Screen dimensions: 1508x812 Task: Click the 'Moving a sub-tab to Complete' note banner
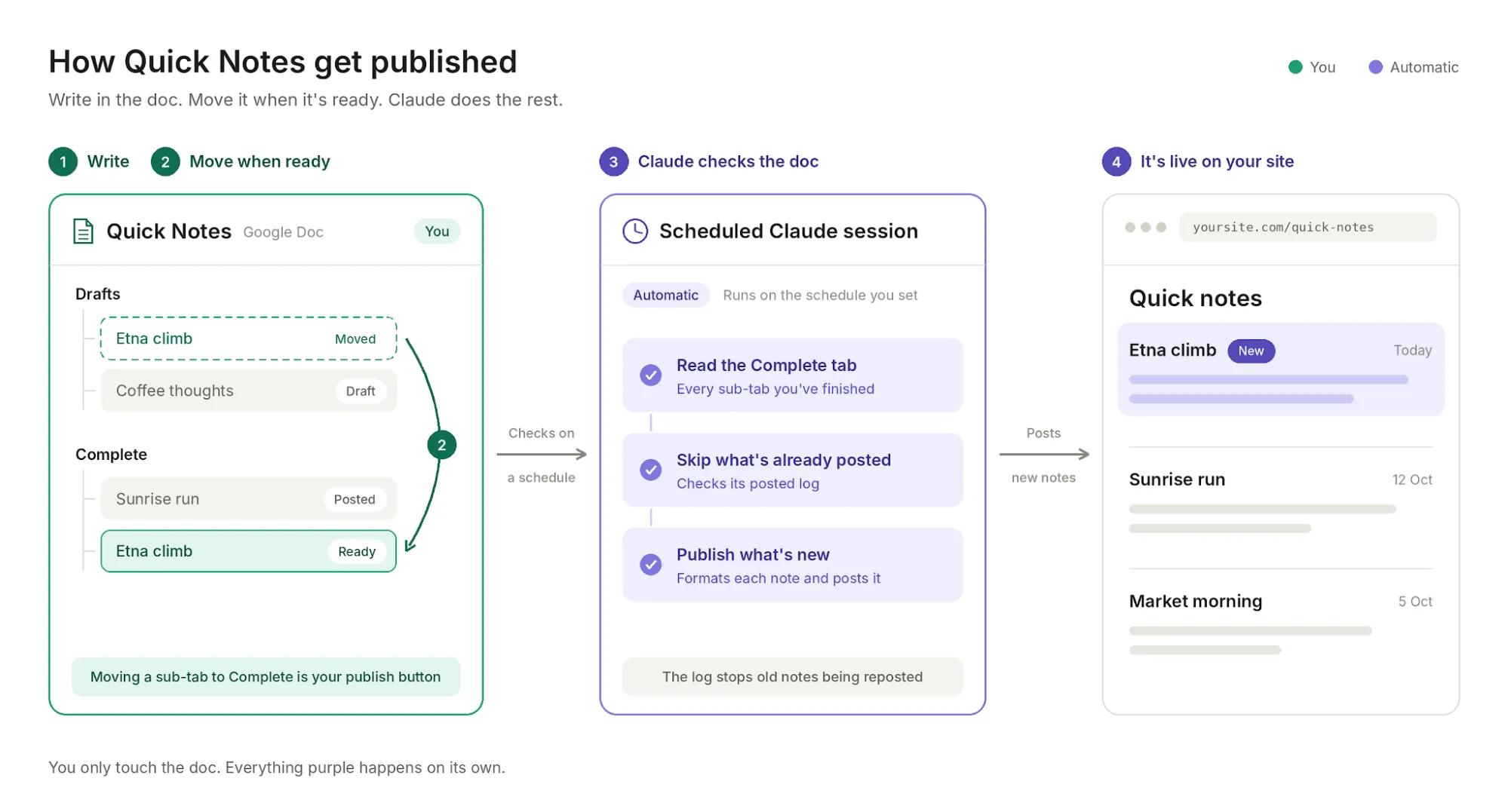point(266,676)
